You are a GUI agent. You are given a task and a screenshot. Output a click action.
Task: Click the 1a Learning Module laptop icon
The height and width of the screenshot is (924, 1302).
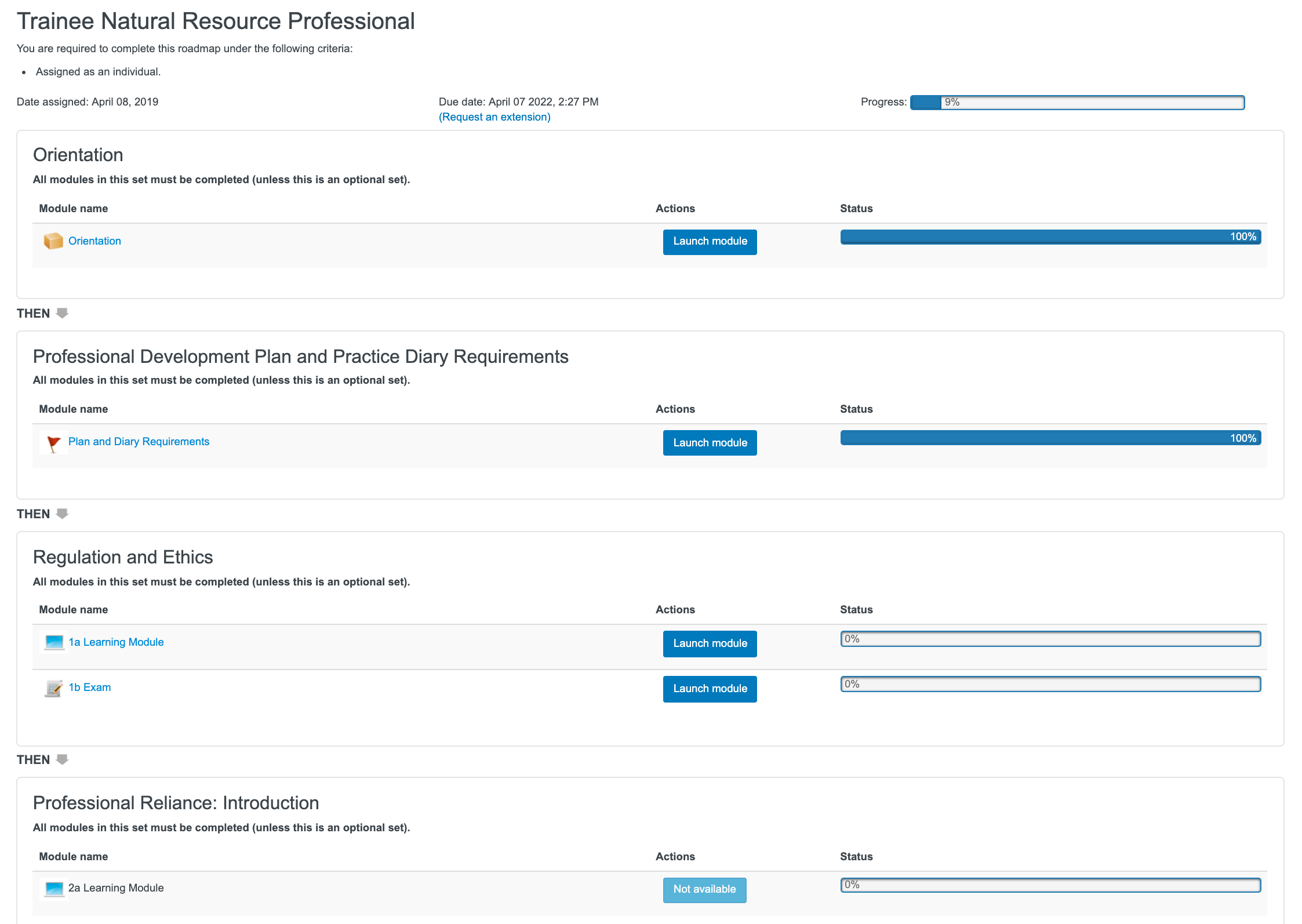54,642
